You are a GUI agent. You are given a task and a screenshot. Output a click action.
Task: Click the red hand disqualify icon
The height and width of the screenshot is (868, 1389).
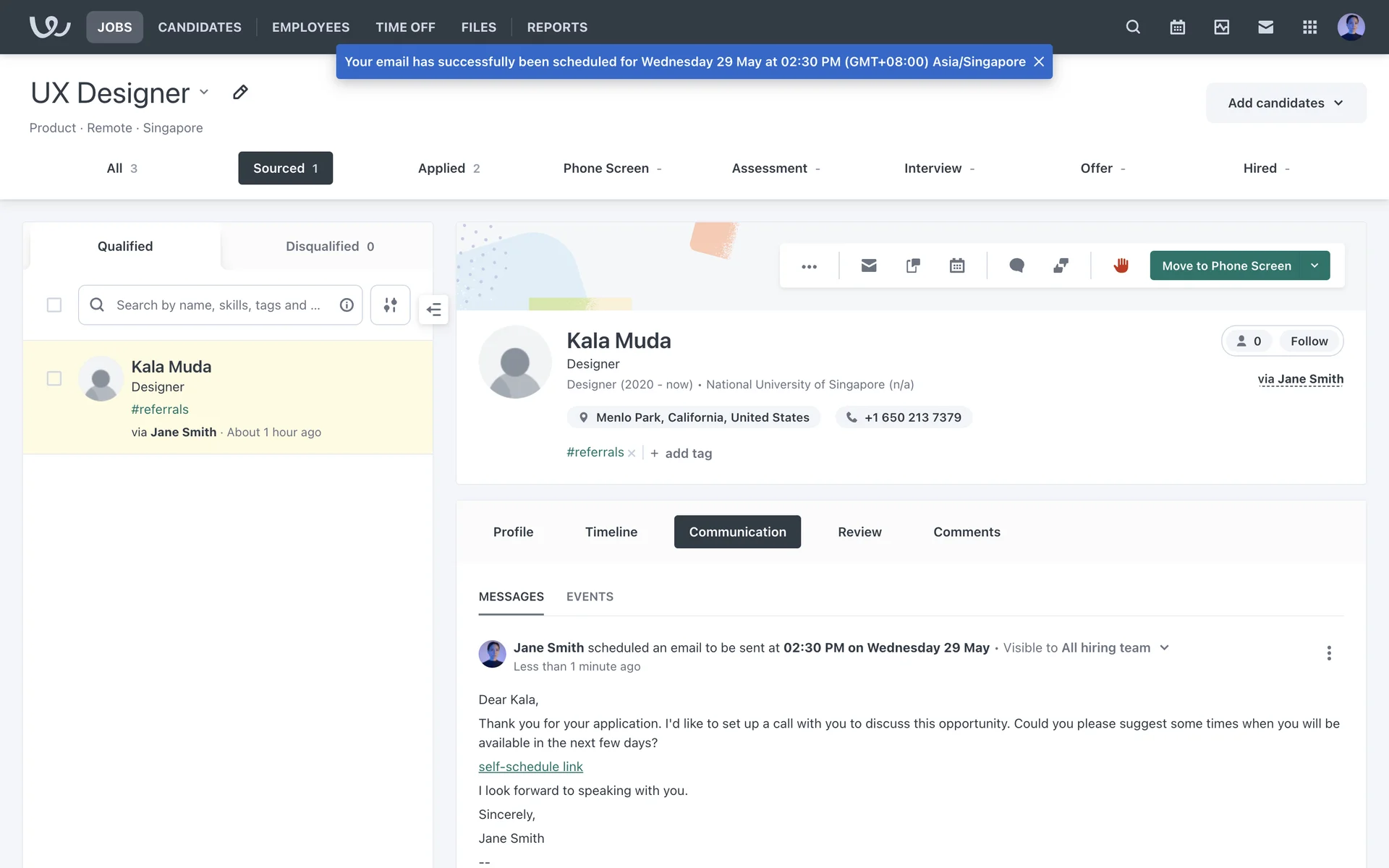[1121, 265]
